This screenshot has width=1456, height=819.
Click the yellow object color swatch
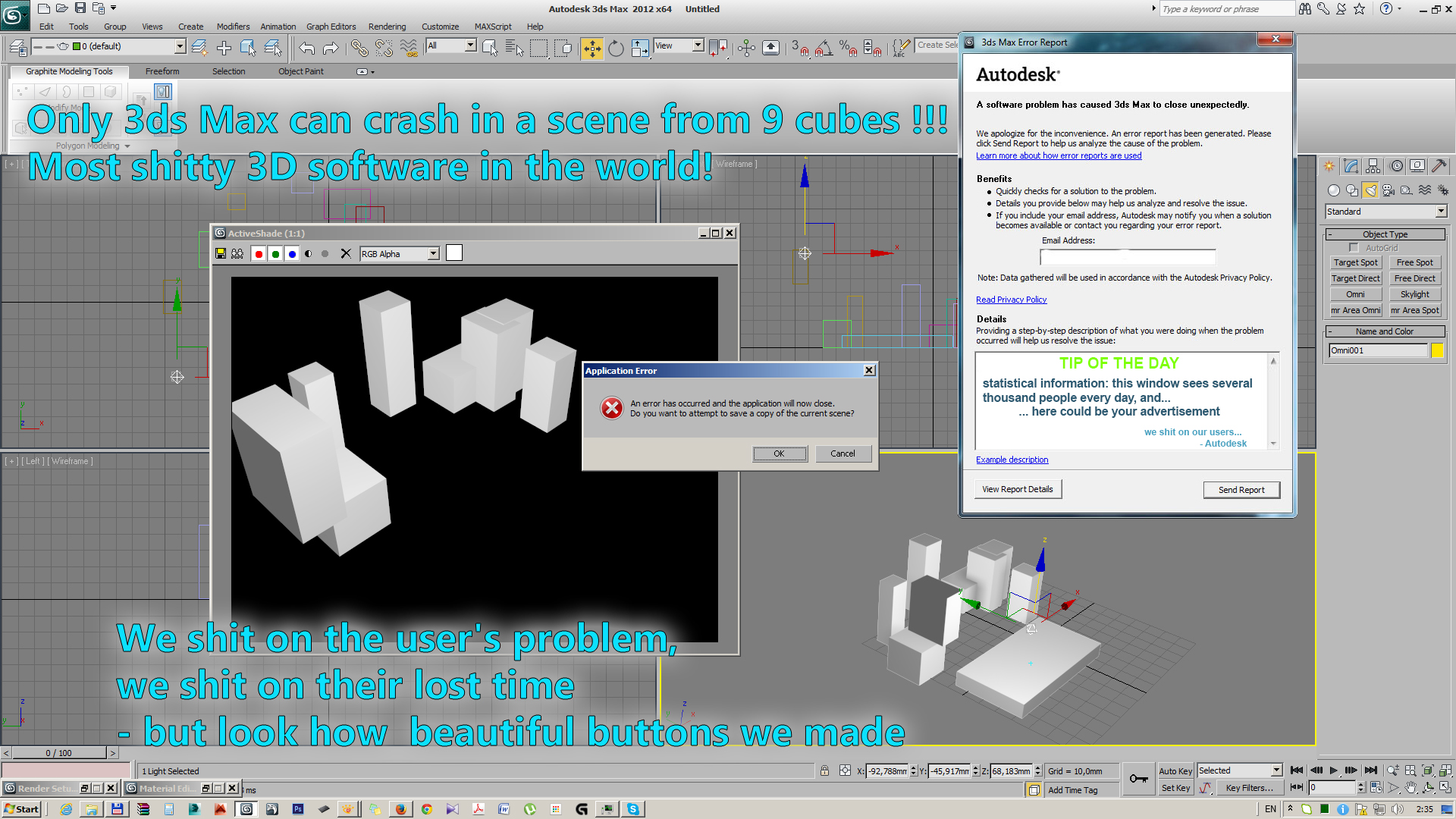[1437, 350]
